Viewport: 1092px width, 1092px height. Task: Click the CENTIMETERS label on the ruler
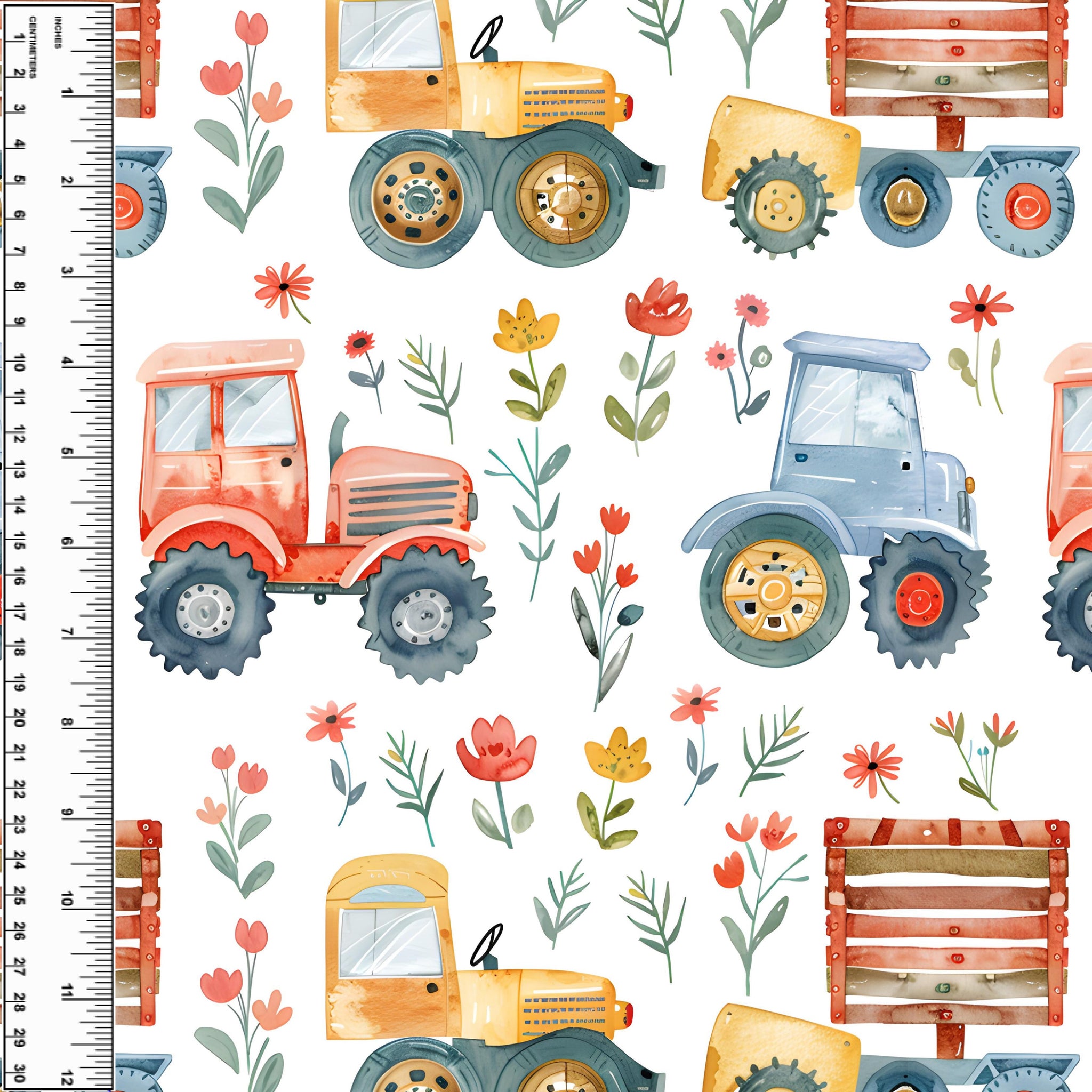tap(33, 47)
